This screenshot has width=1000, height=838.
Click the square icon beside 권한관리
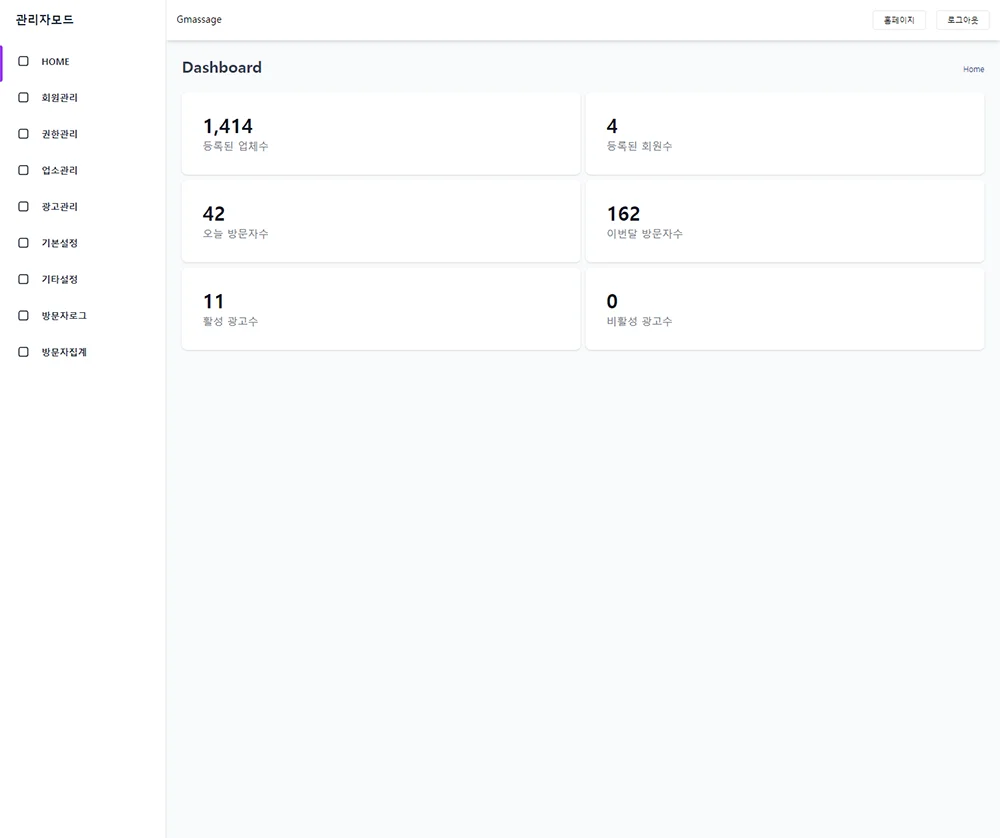(24, 134)
